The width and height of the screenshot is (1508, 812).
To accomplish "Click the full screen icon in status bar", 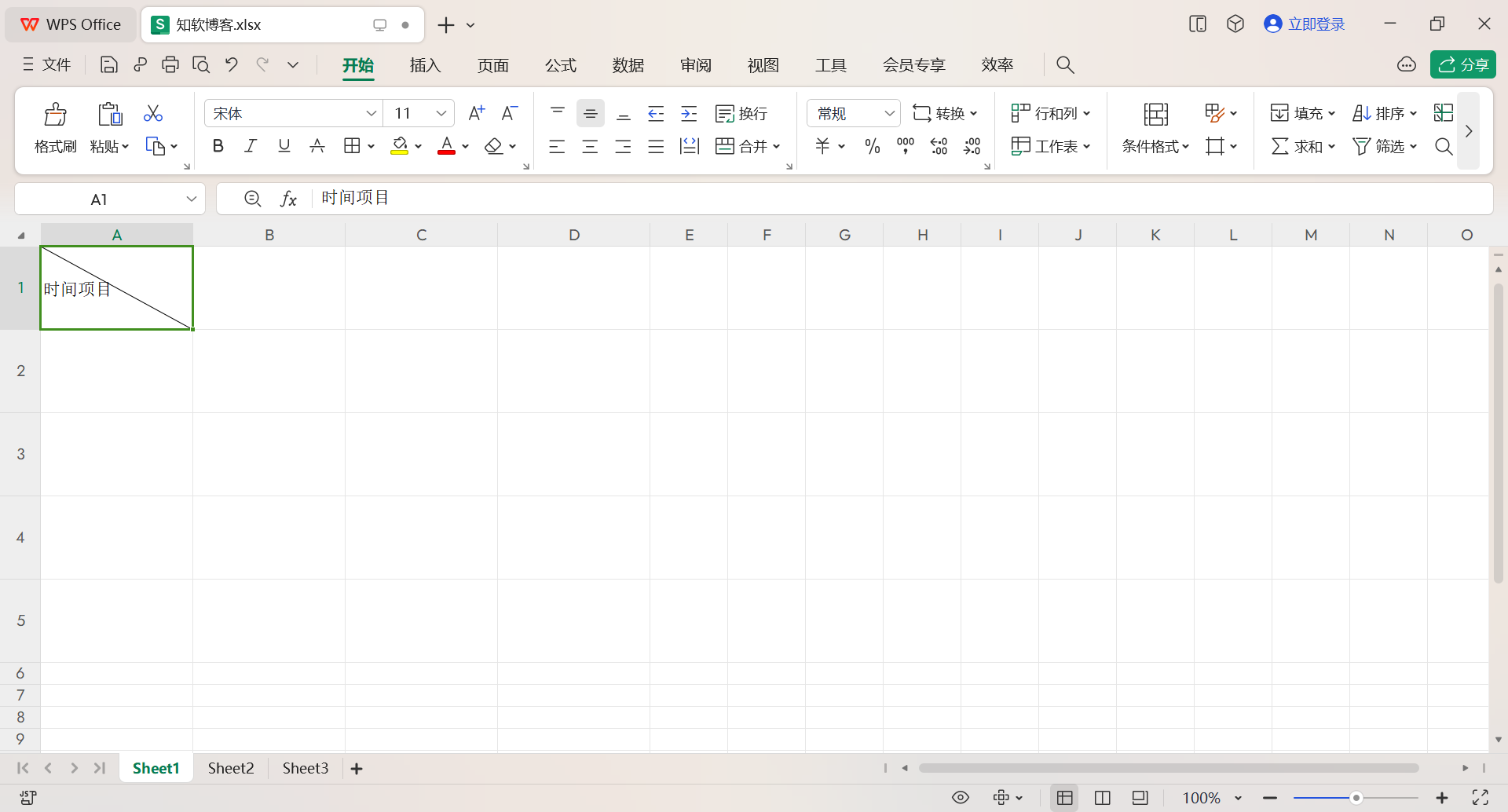I will click(1481, 798).
